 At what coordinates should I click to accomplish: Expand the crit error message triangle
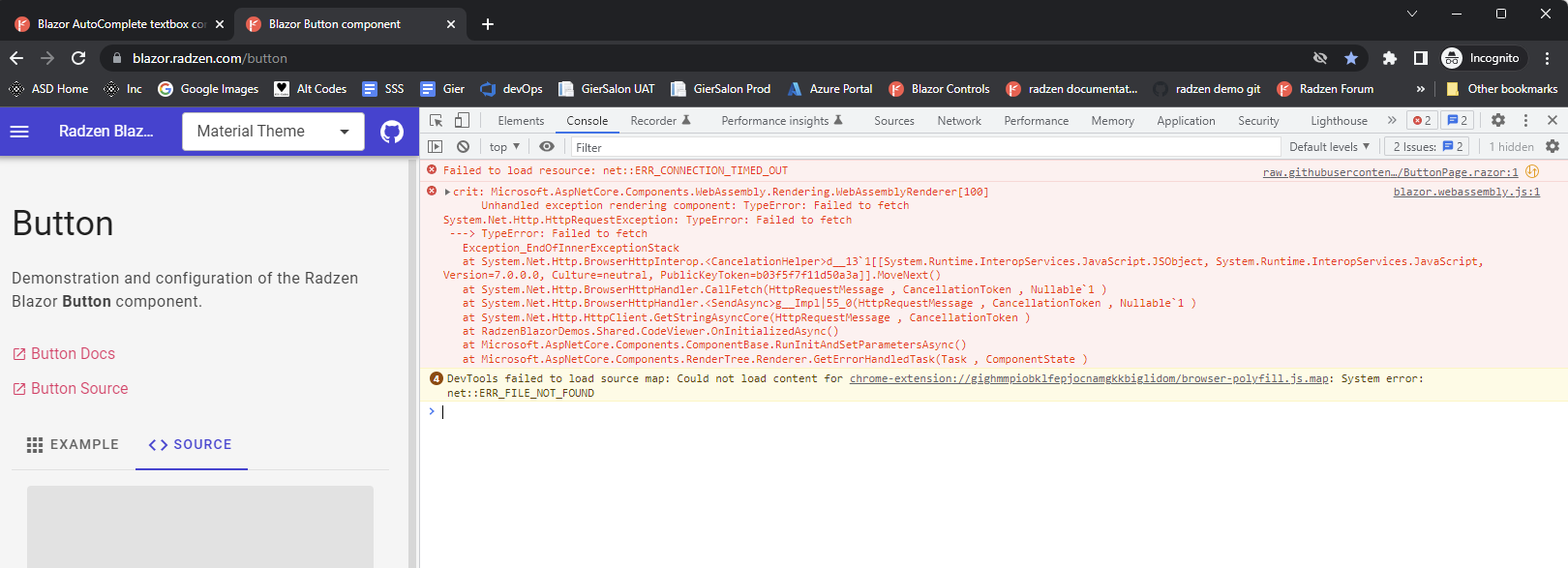pyautogui.click(x=447, y=192)
